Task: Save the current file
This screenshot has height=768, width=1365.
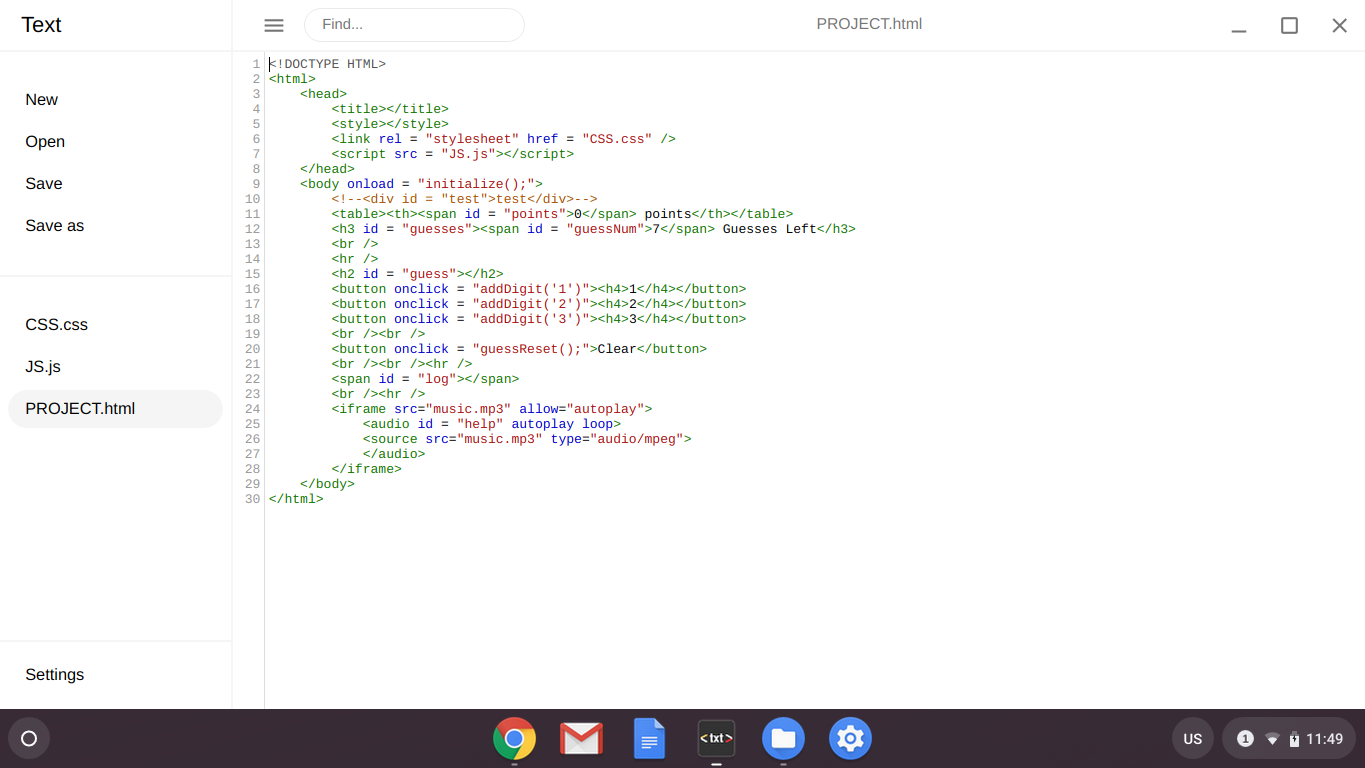Action: click(x=44, y=184)
